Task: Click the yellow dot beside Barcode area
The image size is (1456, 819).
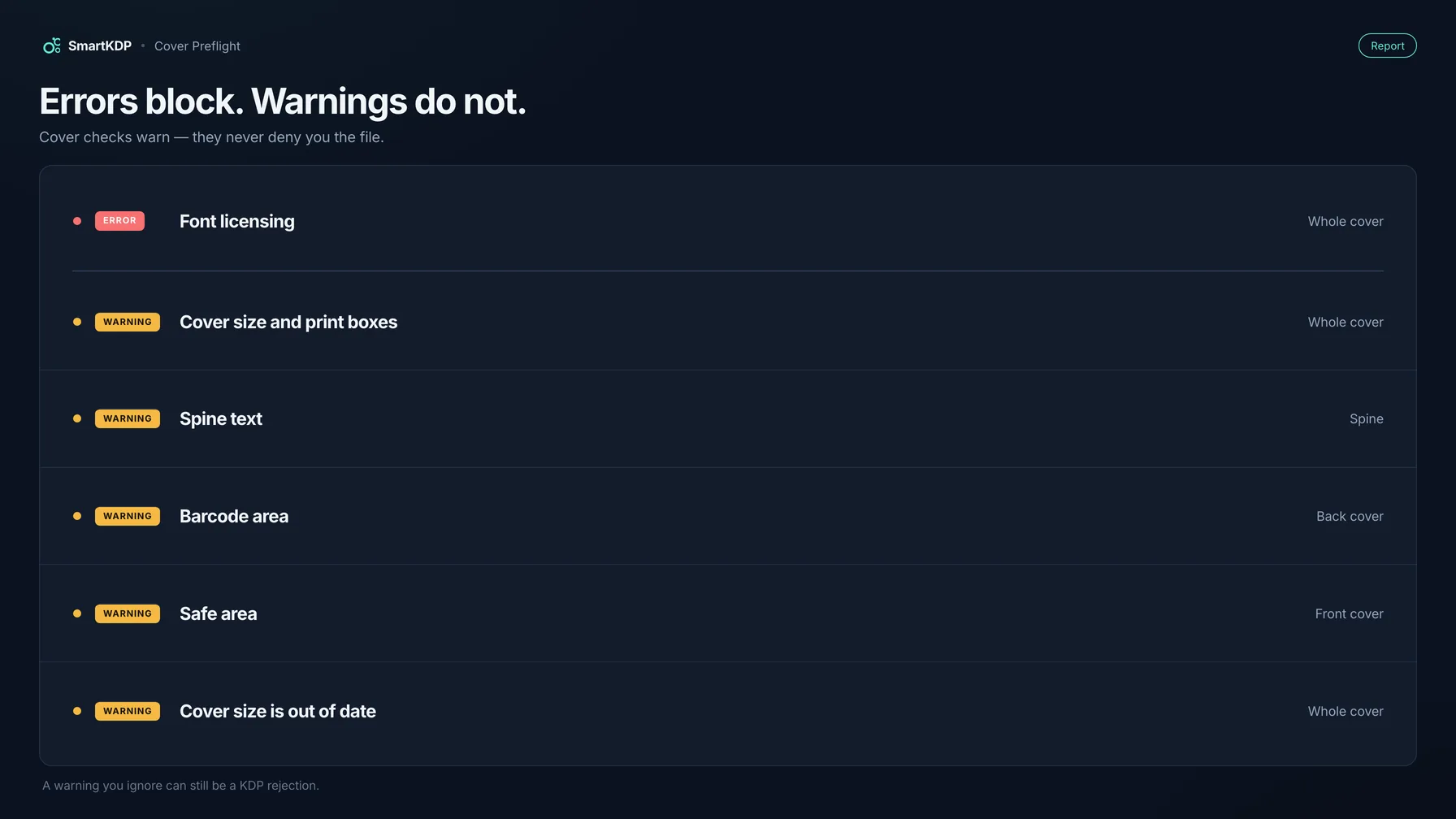Action: (x=77, y=516)
